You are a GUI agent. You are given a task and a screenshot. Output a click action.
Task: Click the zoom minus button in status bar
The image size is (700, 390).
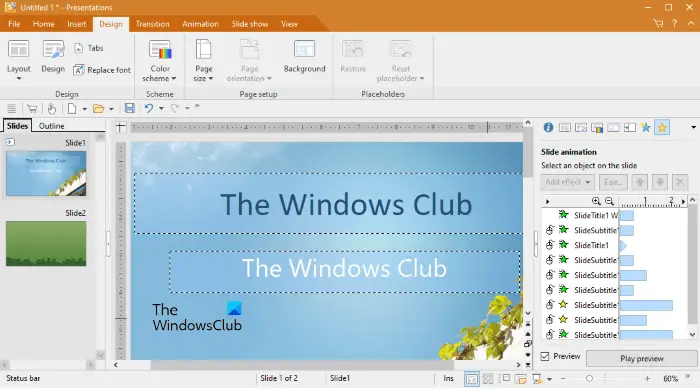[563, 378]
